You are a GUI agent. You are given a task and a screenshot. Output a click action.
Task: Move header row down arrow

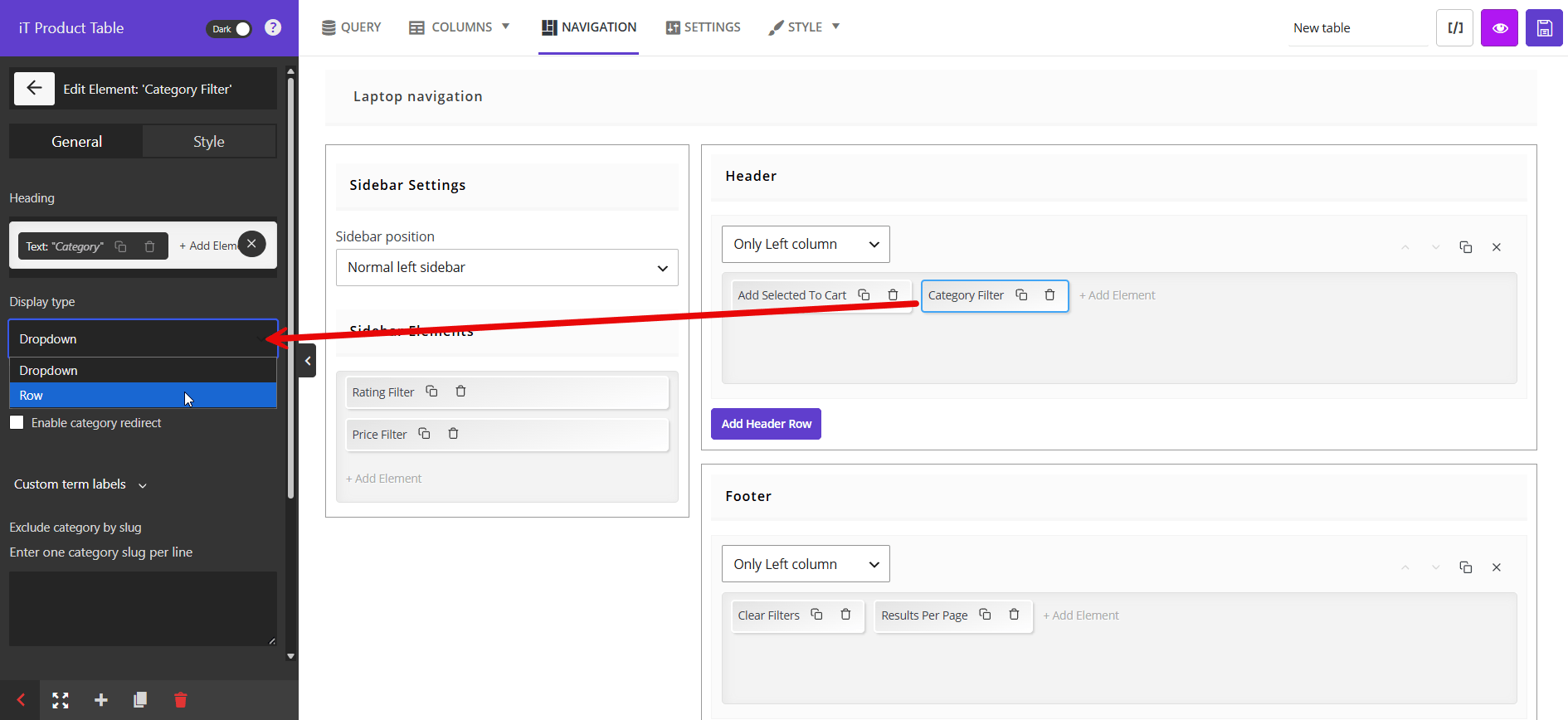click(1435, 247)
